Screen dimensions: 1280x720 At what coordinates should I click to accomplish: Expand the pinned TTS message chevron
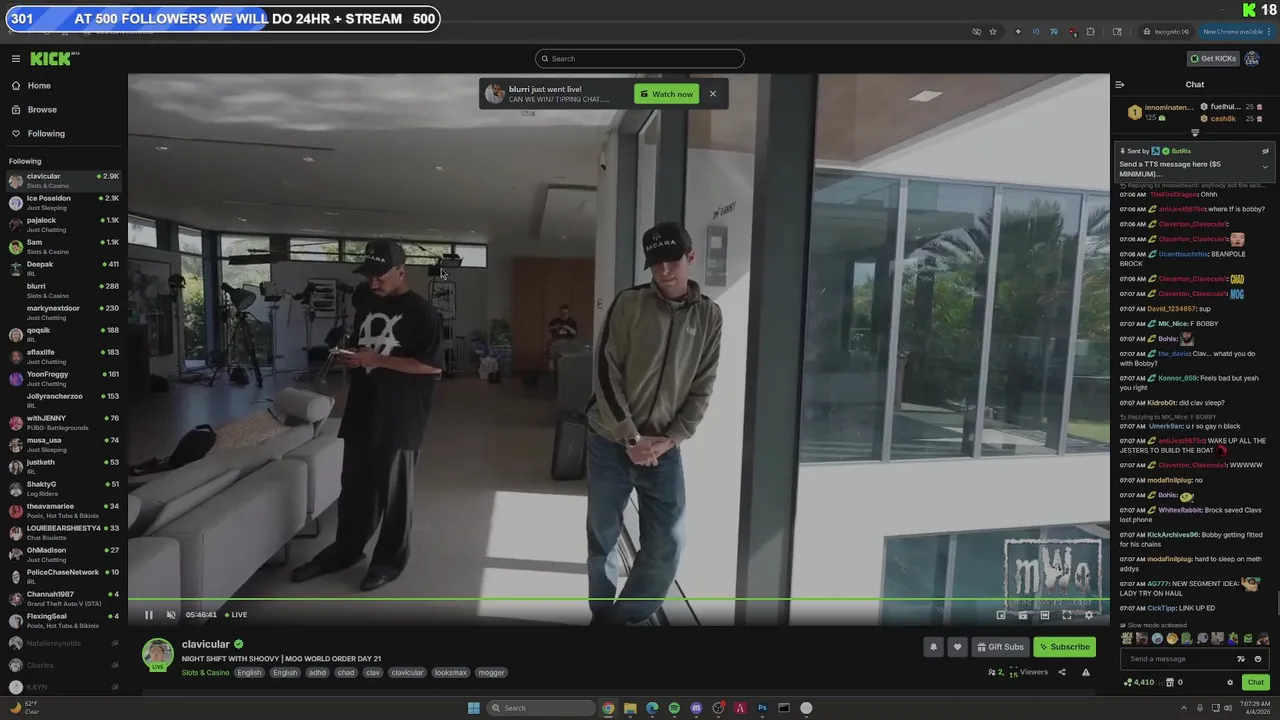1265,167
